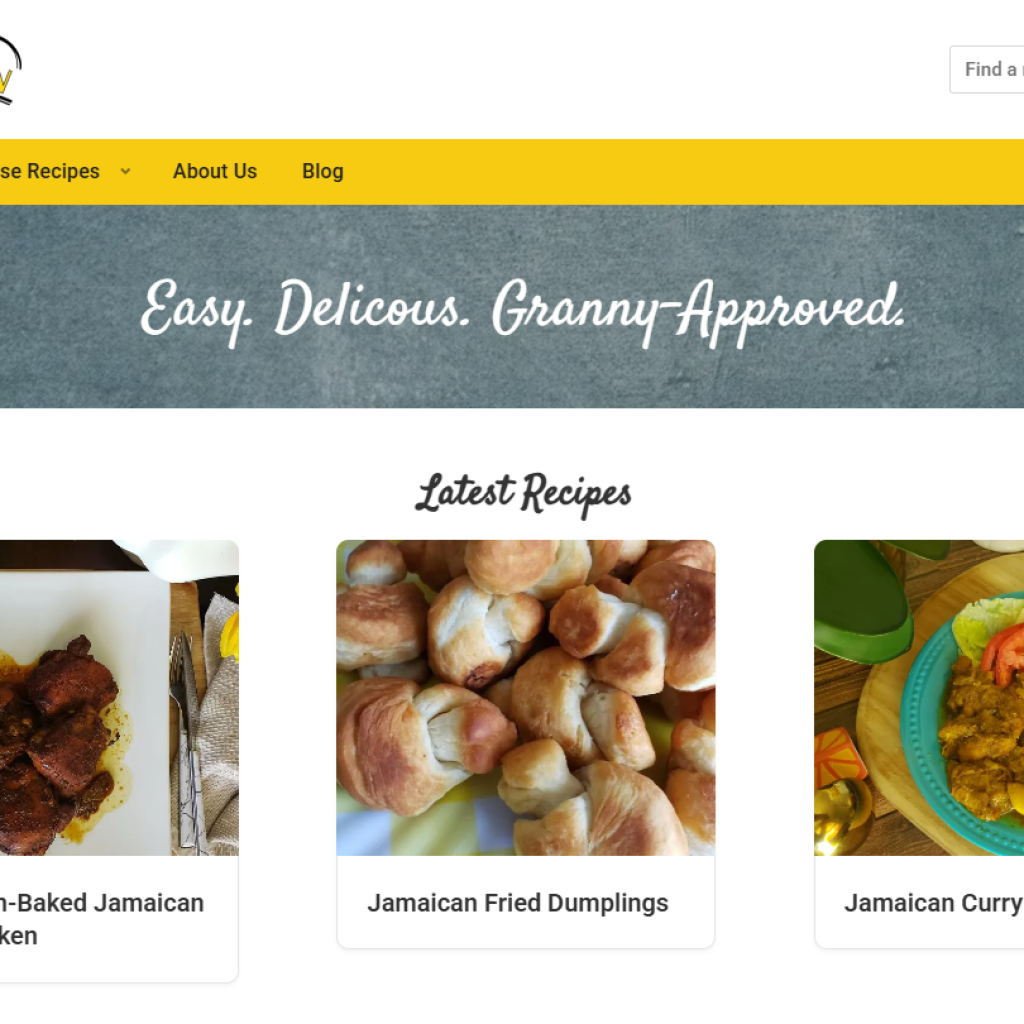Open the Oven-Baked Jamaican Chicken photo
1024x1024 pixels.
pos(119,697)
